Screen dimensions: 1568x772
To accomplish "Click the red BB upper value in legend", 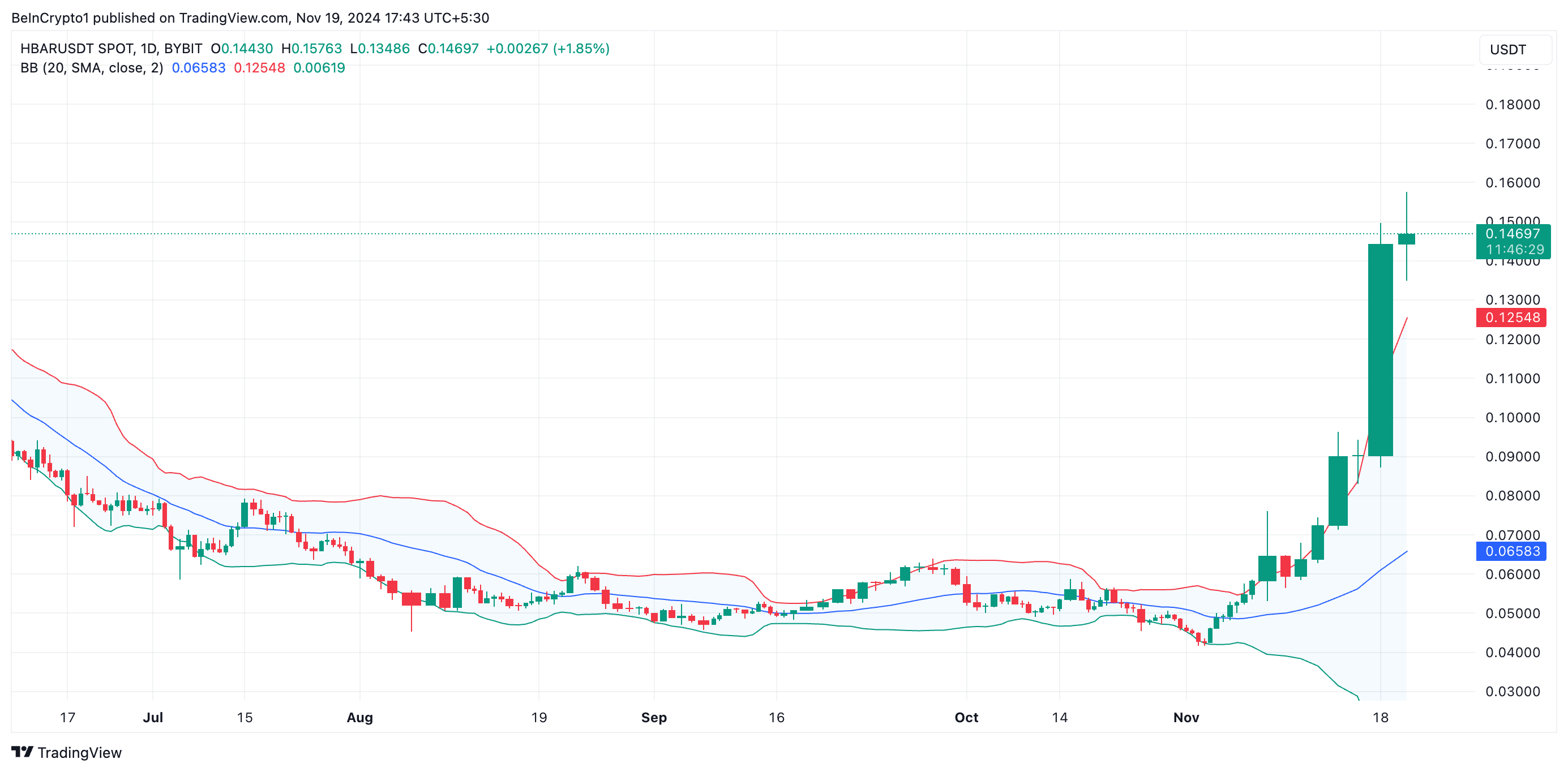I will coord(259,68).
